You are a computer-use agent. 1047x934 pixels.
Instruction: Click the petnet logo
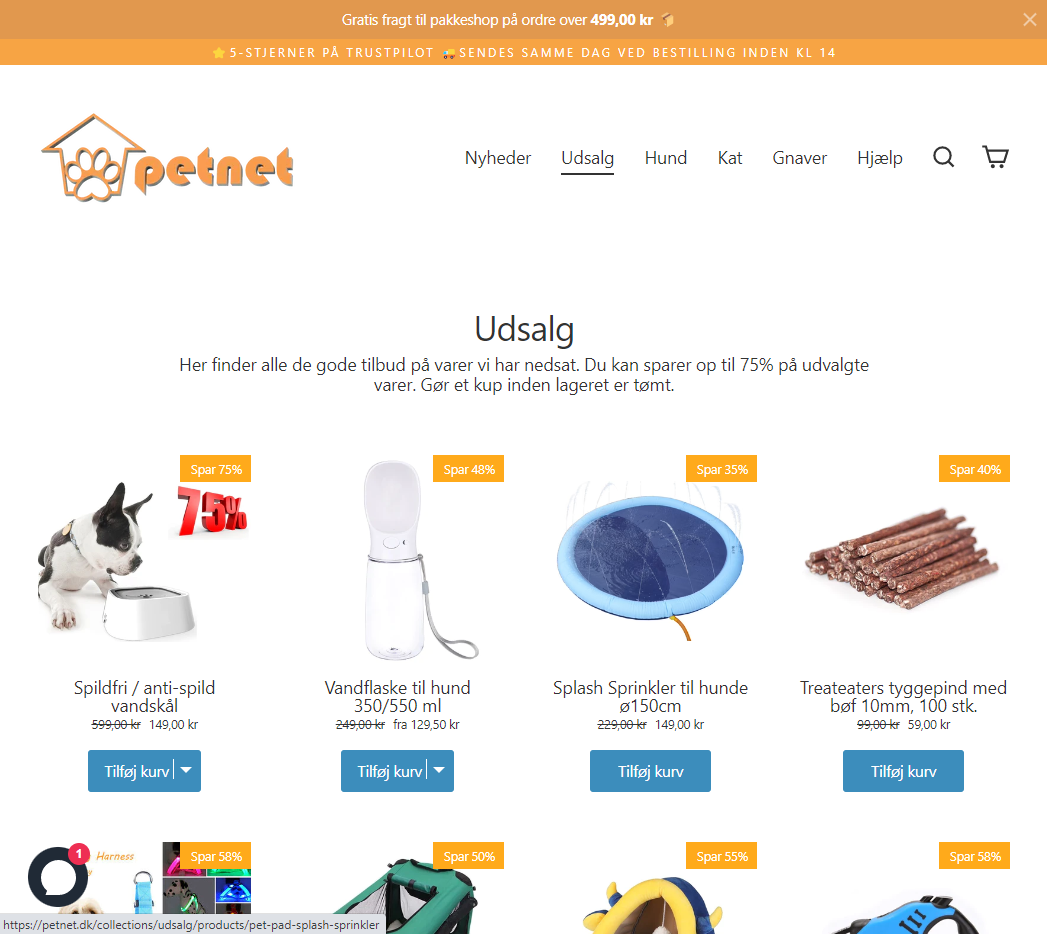(167, 158)
